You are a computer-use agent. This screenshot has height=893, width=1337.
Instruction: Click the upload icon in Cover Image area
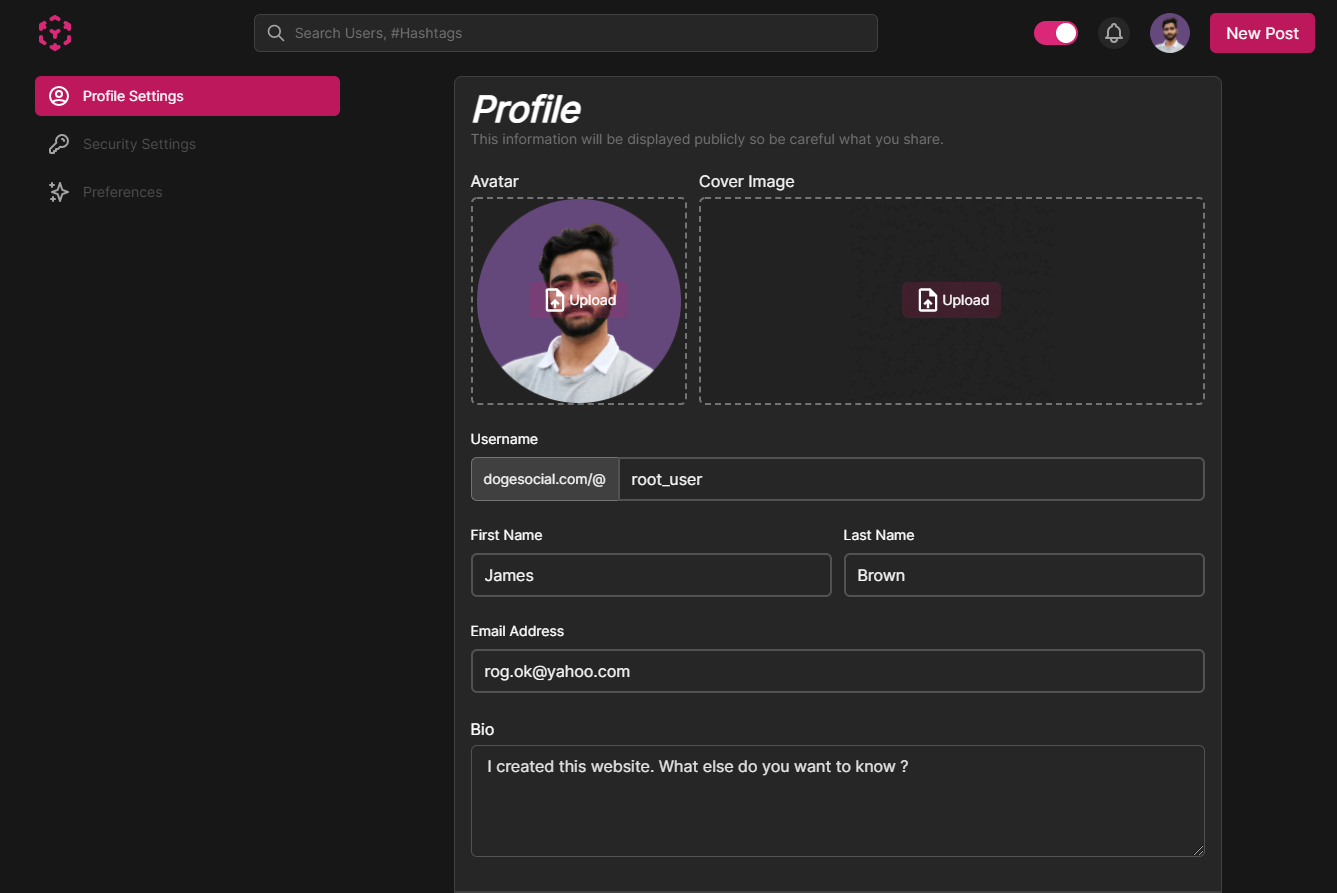coord(927,299)
